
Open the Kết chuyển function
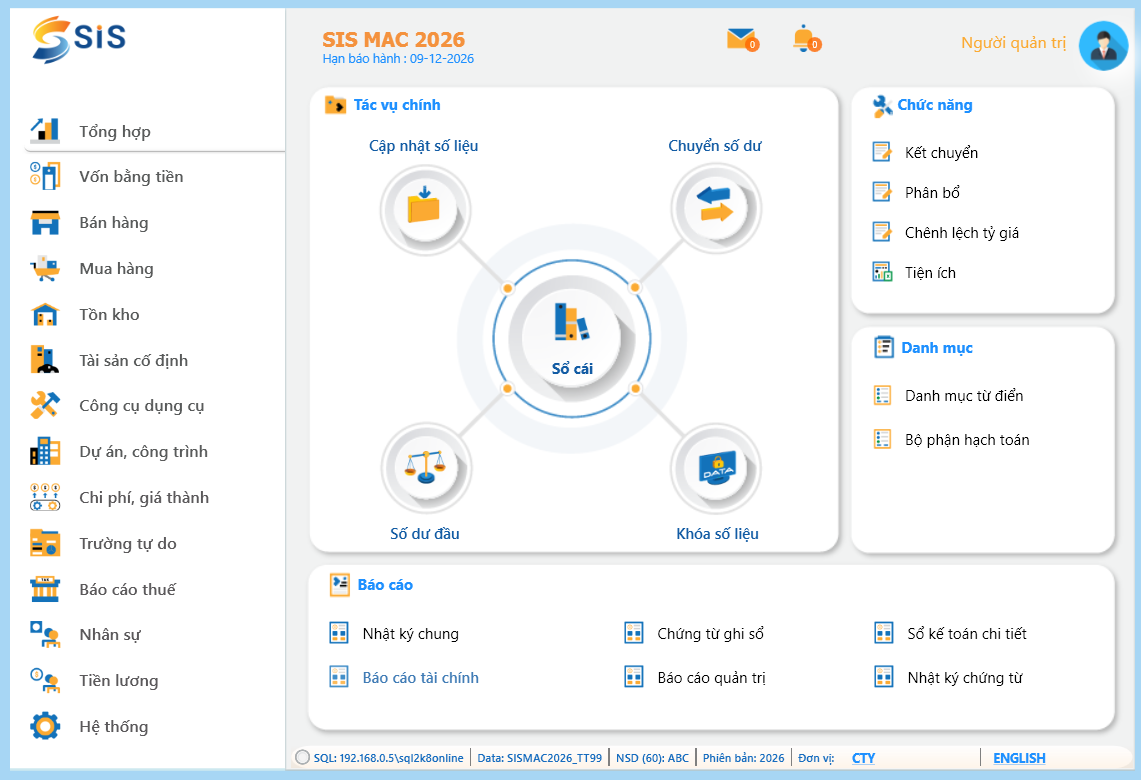940,153
